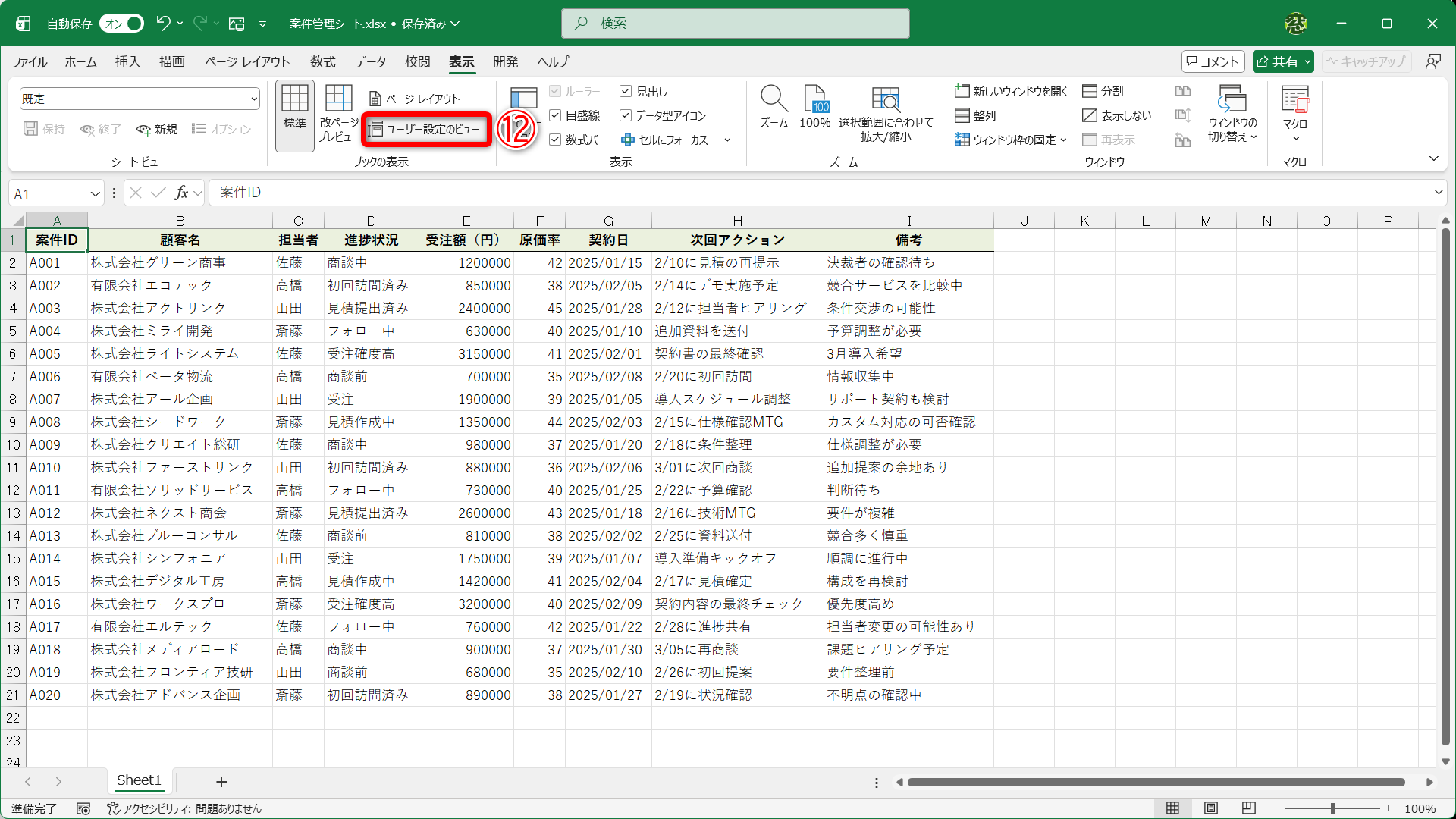1456x819 pixels.
Task: Click Custom Views (ユーザー設定のビュー) button
Action: point(426,129)
